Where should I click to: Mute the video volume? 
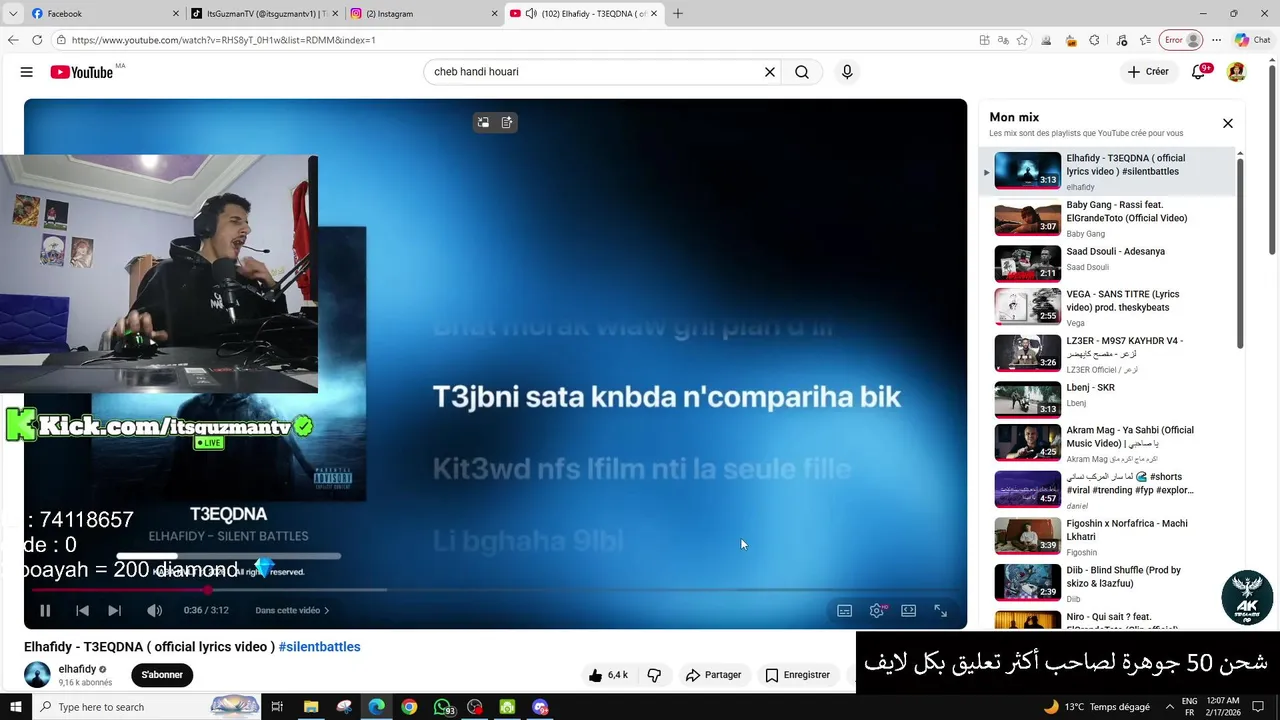(154, 610)
